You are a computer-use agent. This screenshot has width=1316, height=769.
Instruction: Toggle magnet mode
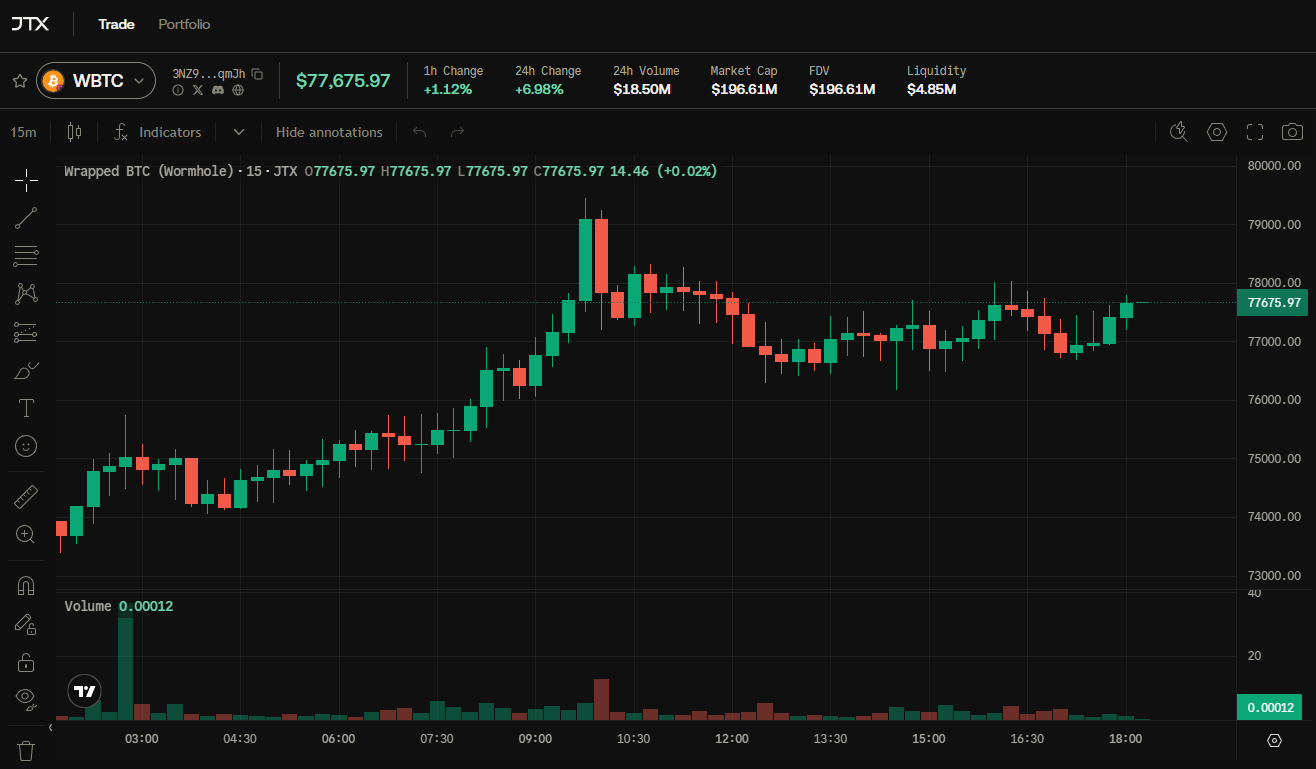click(x=26, y=585)
